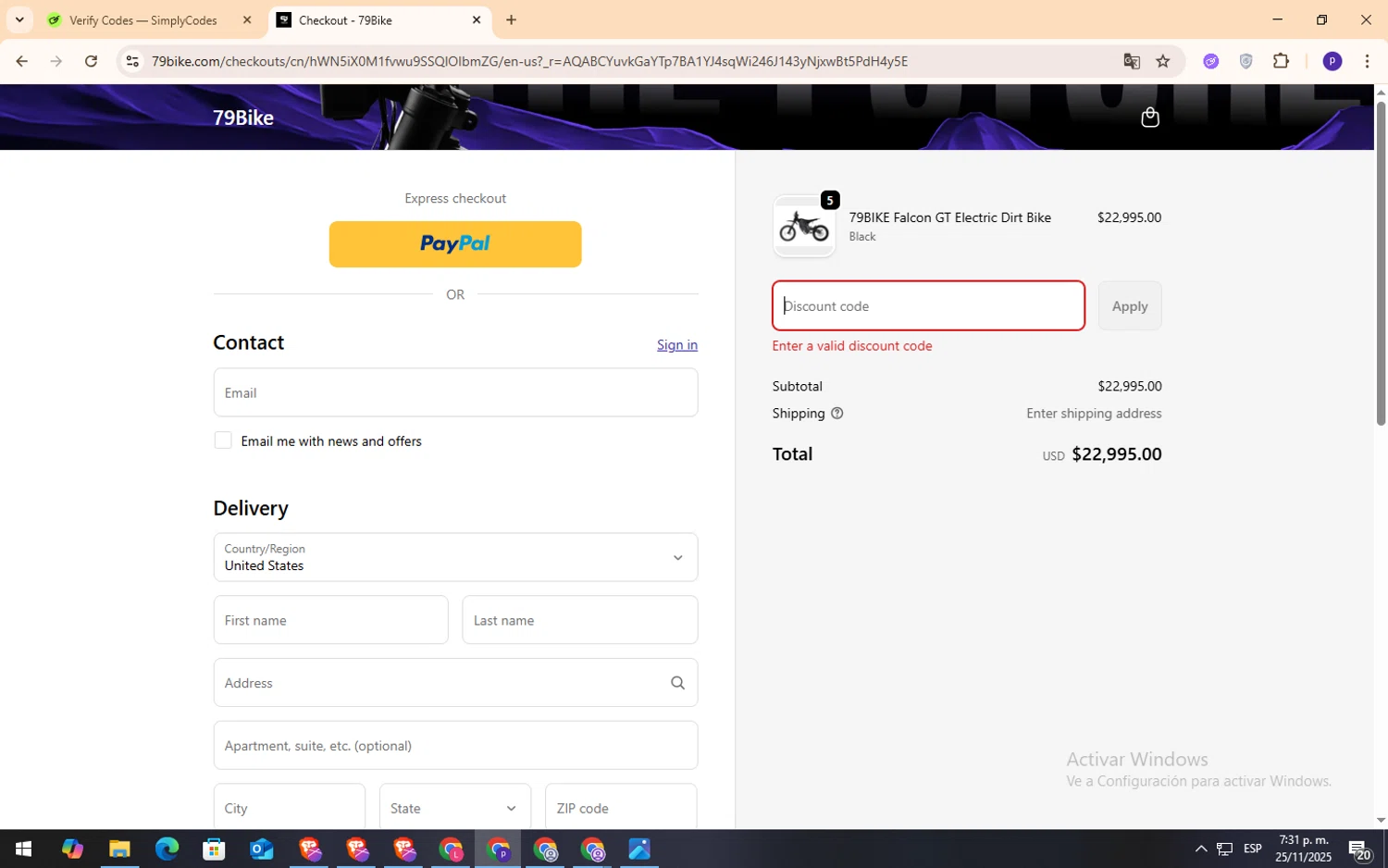Switch to Verify Codes — SimplyCodes tab

tap(143, 20)
